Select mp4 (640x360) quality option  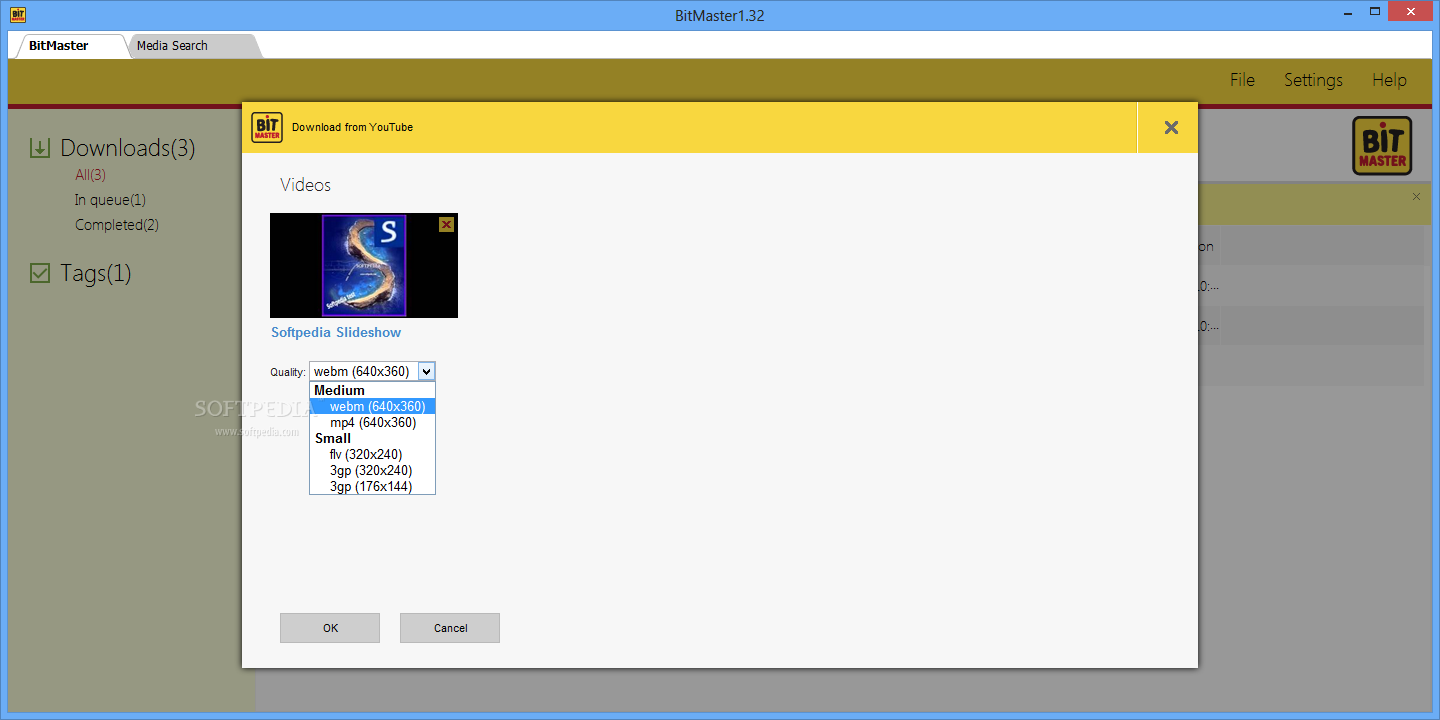pos(372,422)
